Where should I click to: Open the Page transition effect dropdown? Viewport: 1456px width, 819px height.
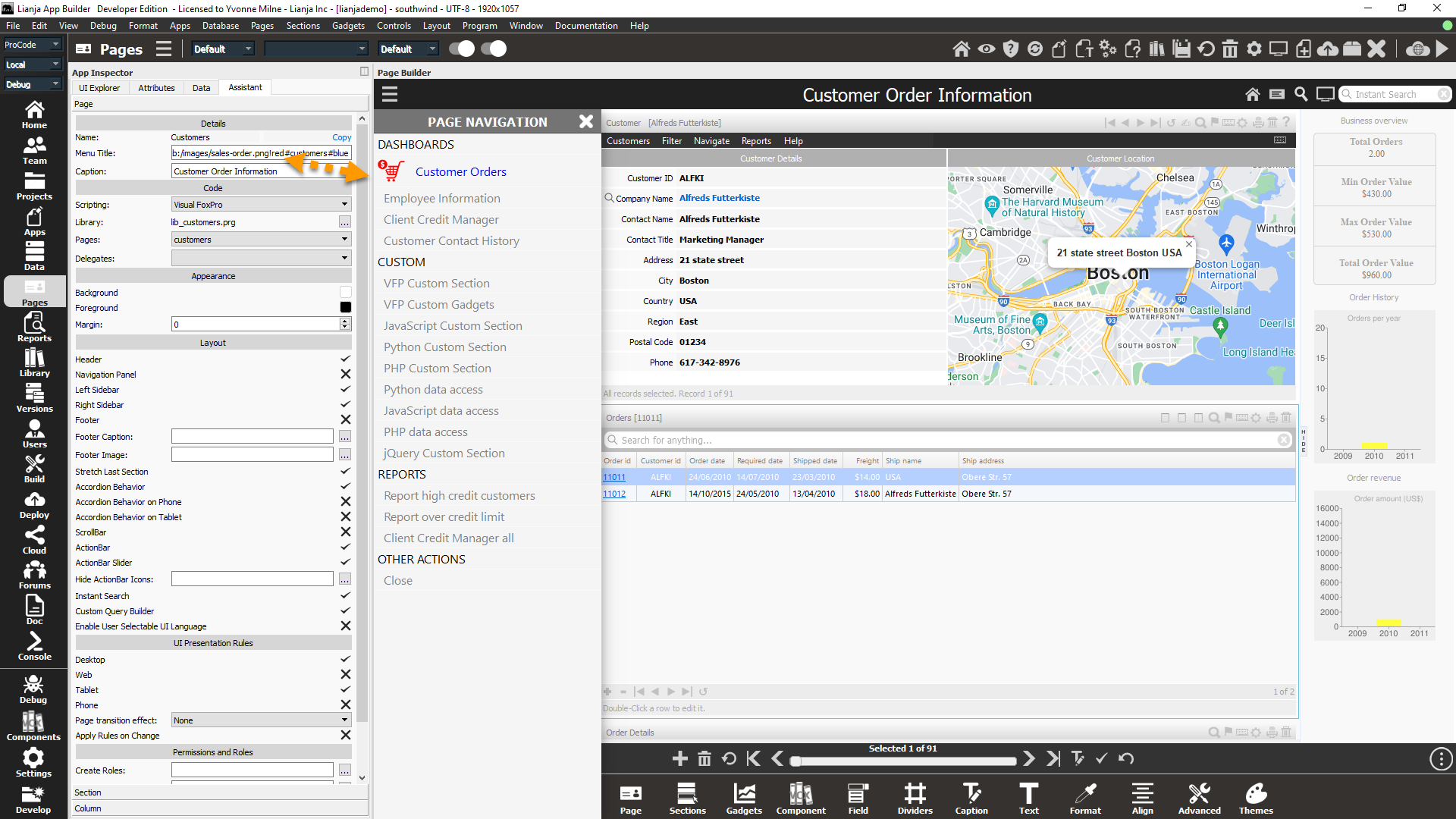pyautogui.click(x=344, y=720)
